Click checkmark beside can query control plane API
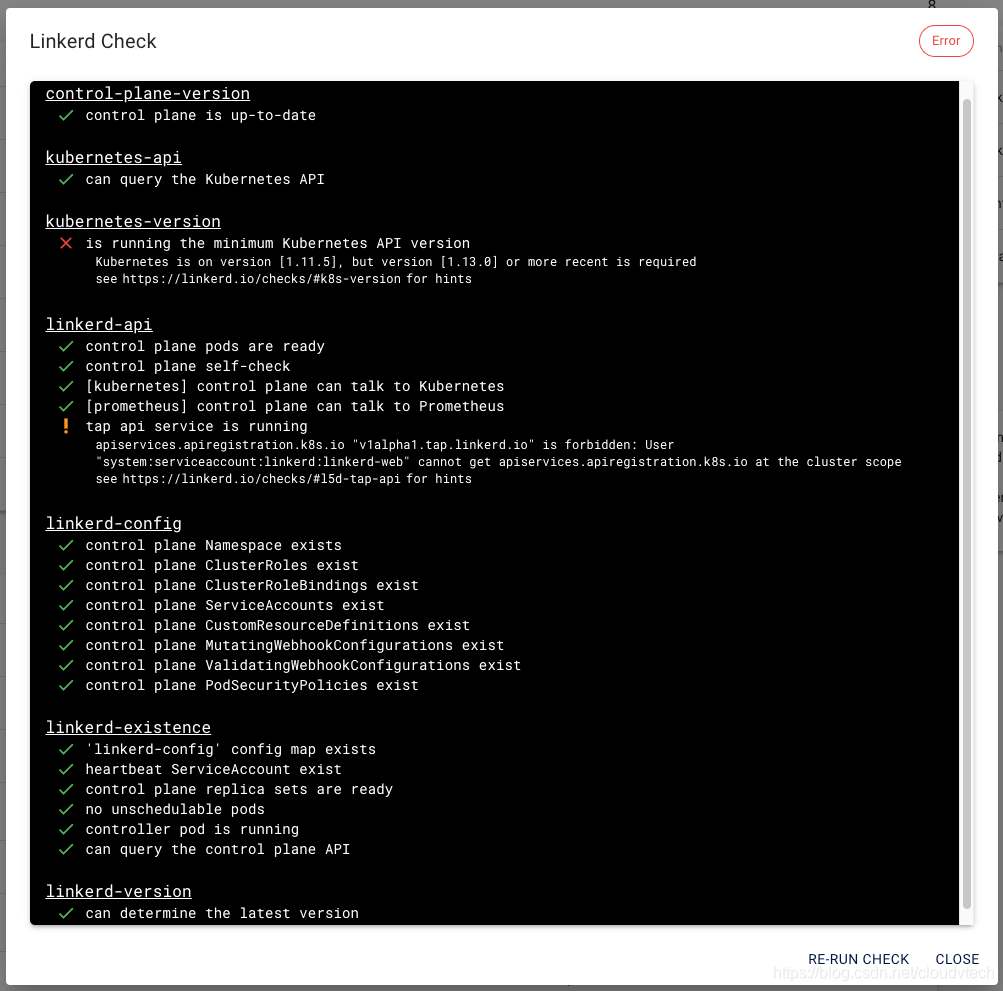The image size is (1003, 991). pos(66,849)
